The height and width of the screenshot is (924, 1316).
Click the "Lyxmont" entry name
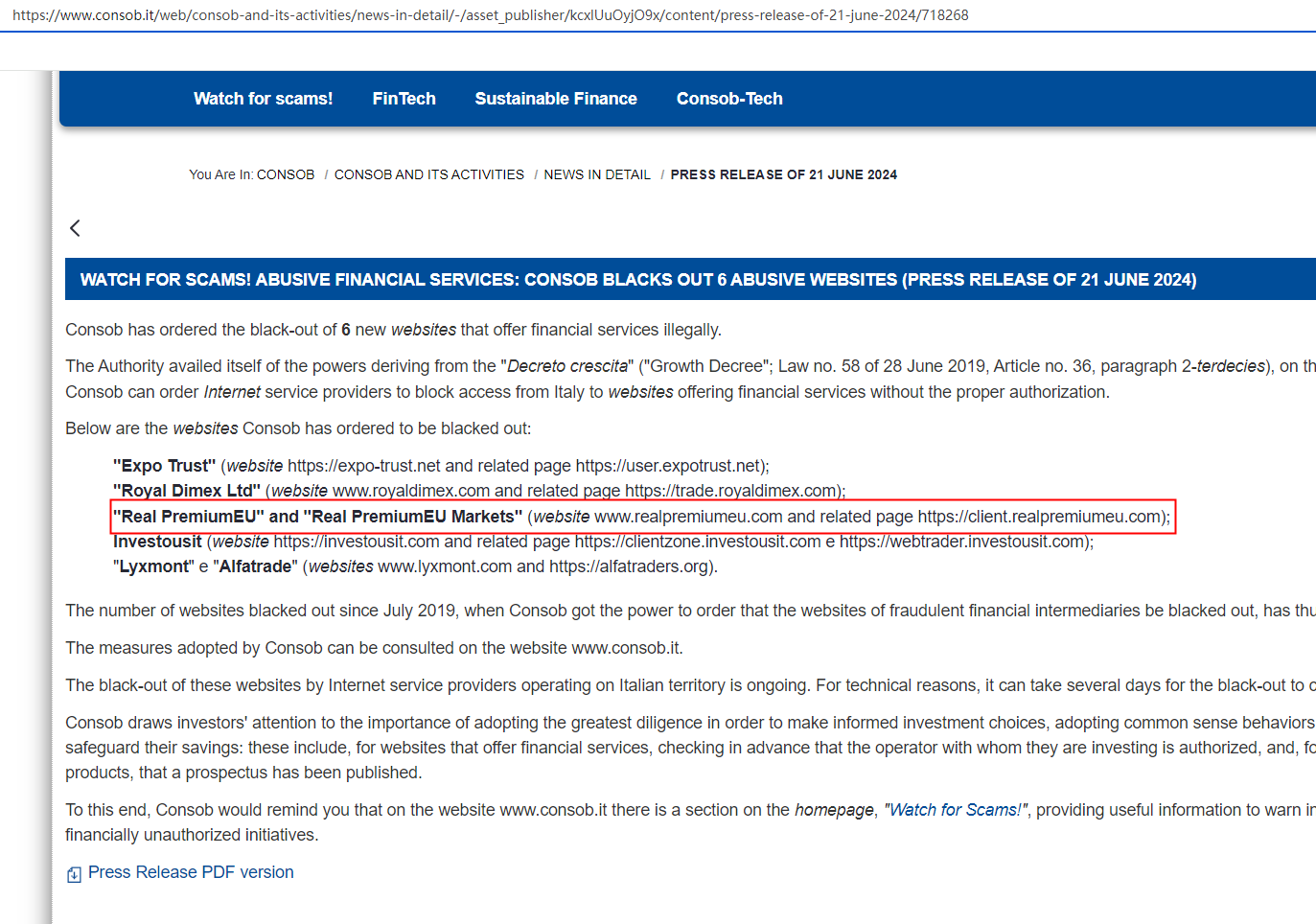point(153,566)
